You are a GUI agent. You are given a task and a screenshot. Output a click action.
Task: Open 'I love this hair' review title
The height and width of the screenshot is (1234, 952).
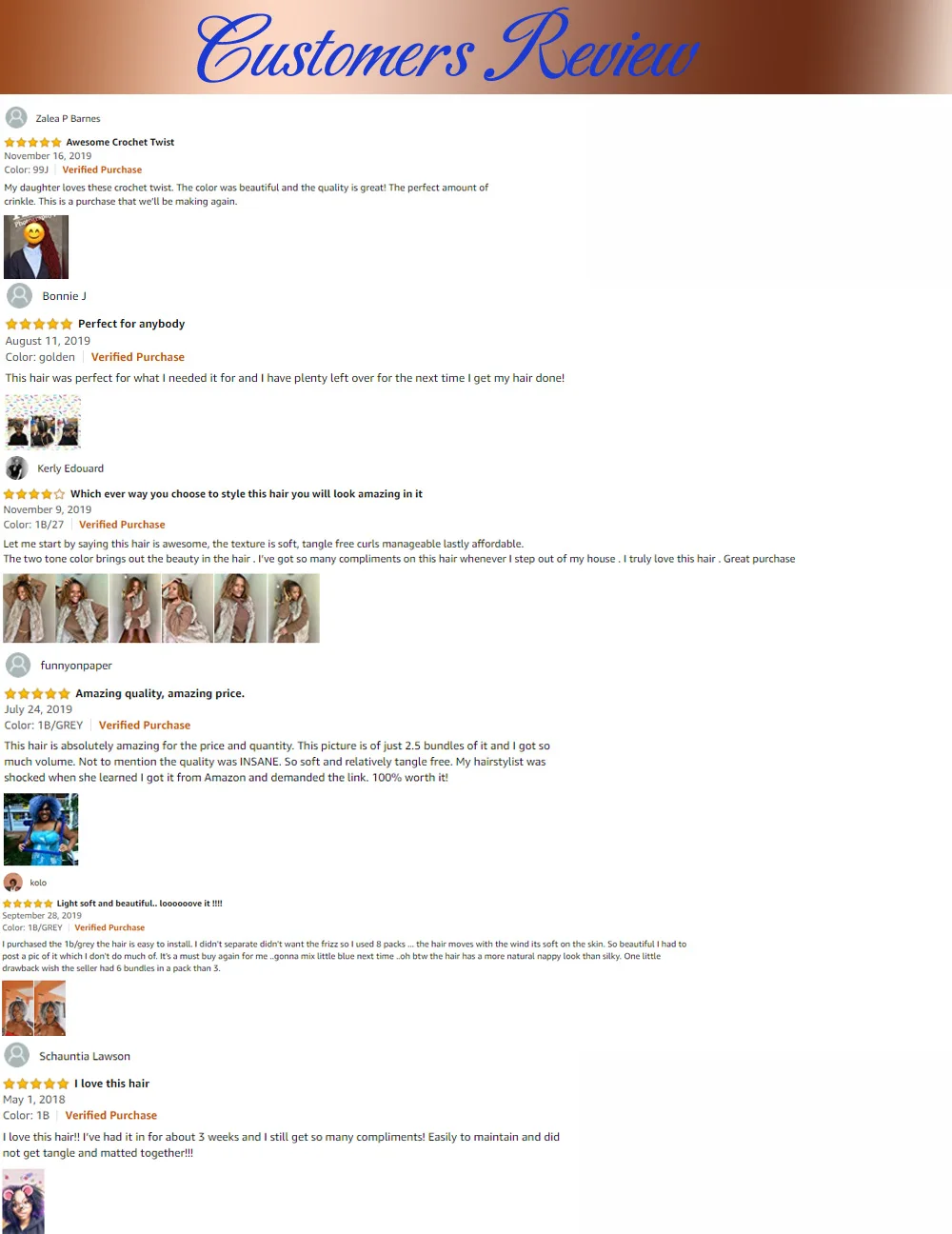coord(112,1084)
